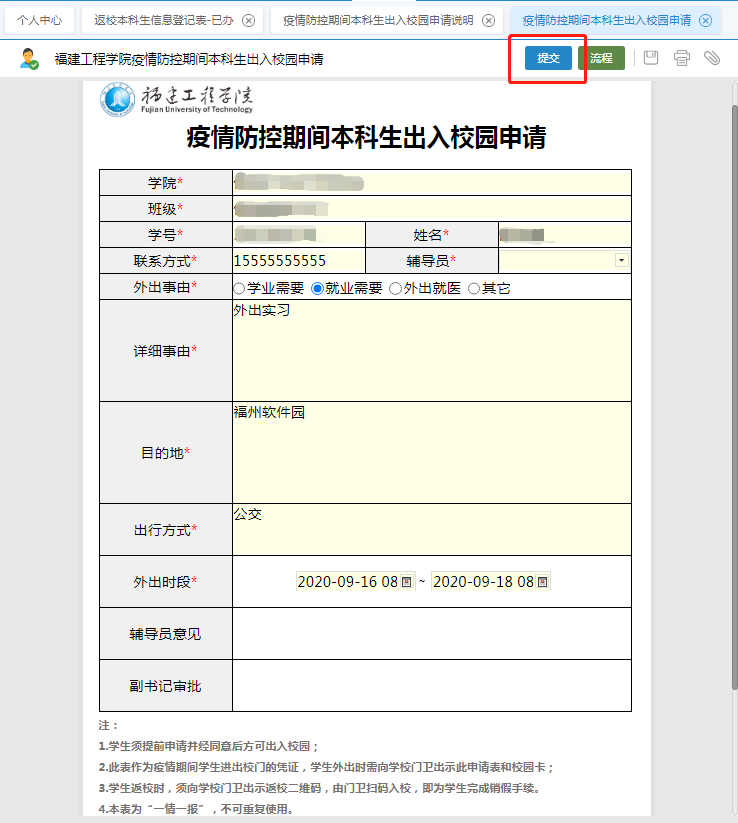Select the 疫情防控期间本科生出入校园申请 tab
Image resolution: width=738 pixels, height=823 pixels.
[x=607, y=20]
